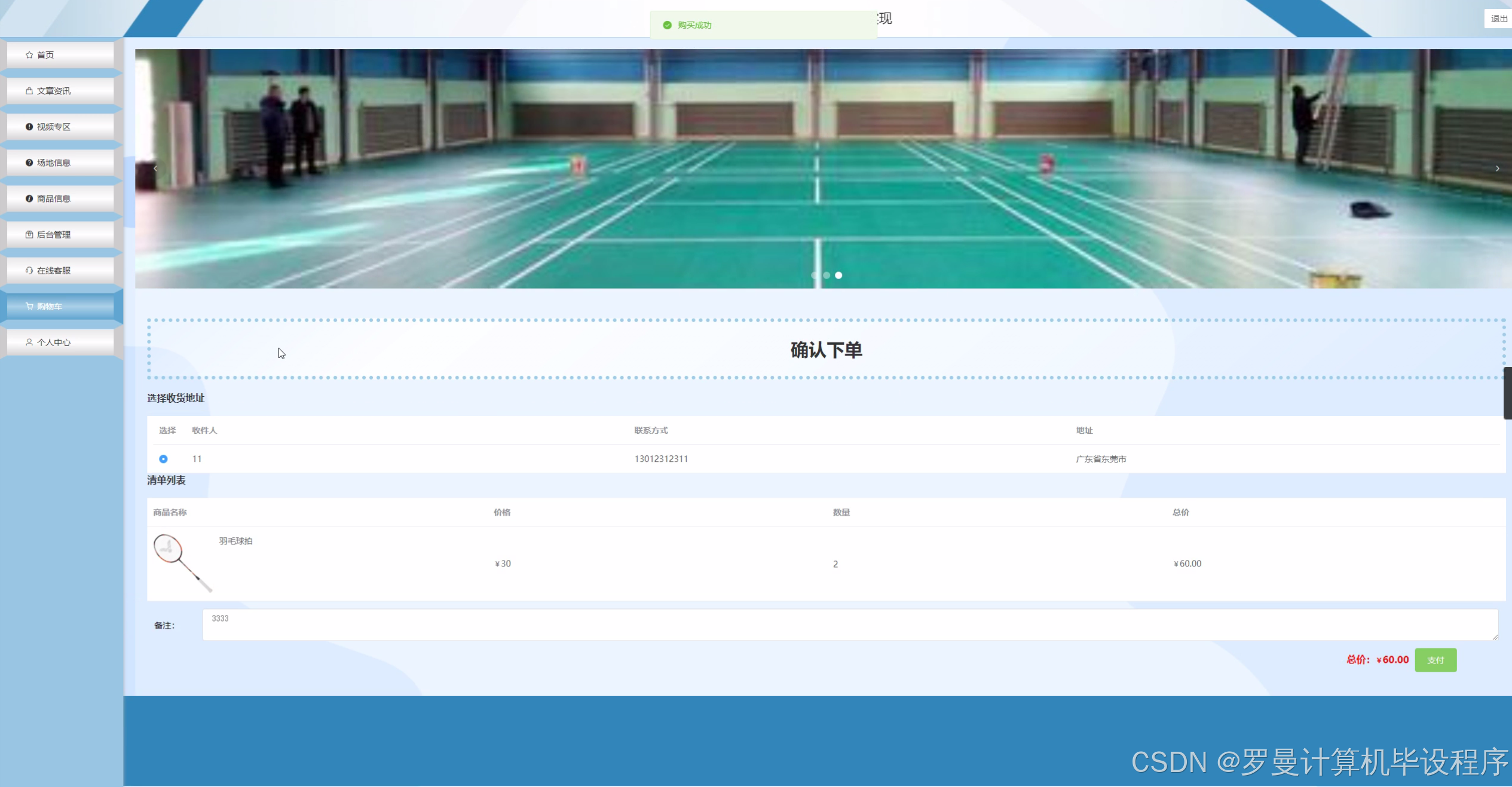
Task: Click the 个人中心 user icon
Action: [x=29, y=342]
